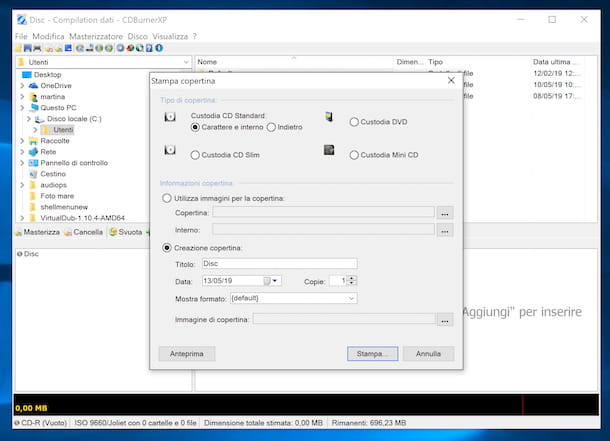
Task: Click the Custodia CD Standard case icon
Action: click(x=169, y=119)
